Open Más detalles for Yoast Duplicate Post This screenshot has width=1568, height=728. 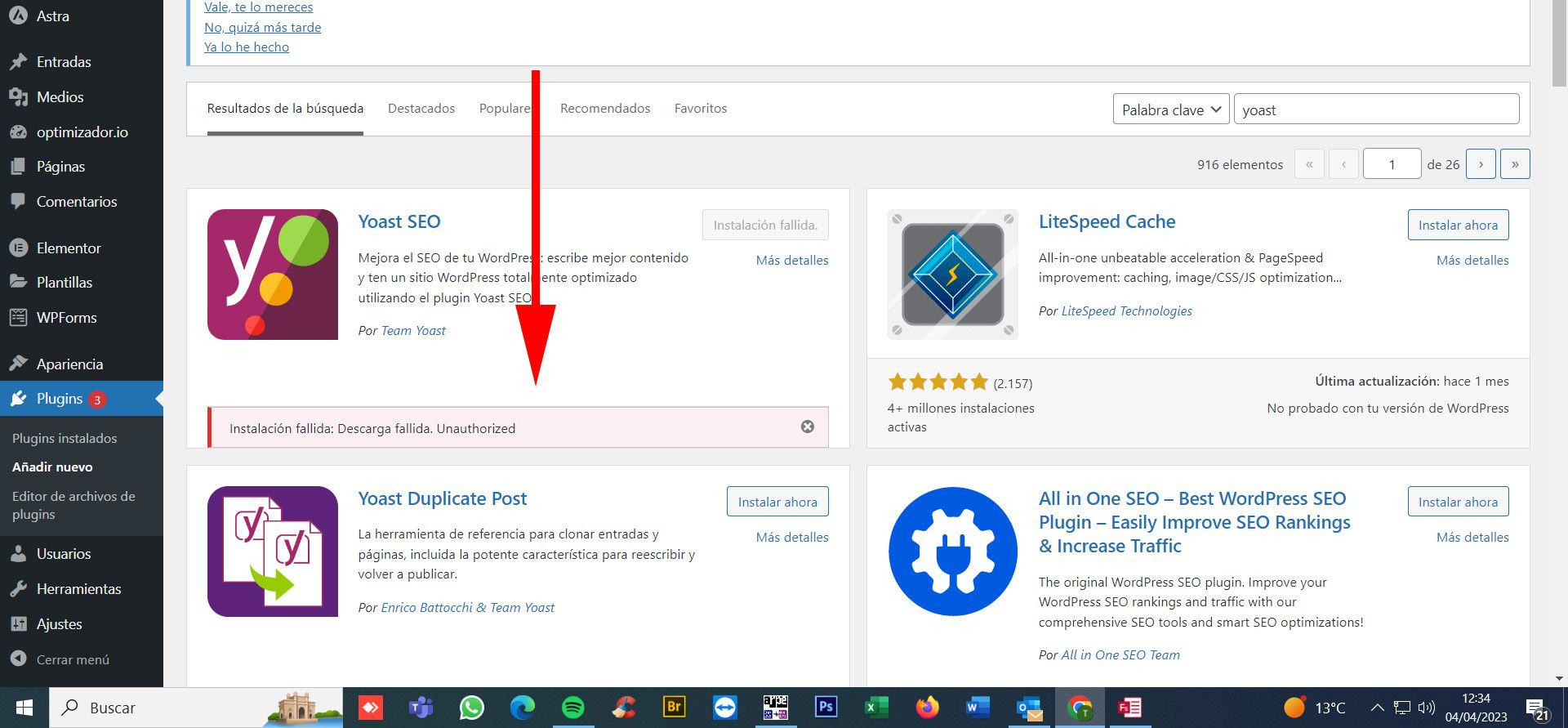point(792,538)
